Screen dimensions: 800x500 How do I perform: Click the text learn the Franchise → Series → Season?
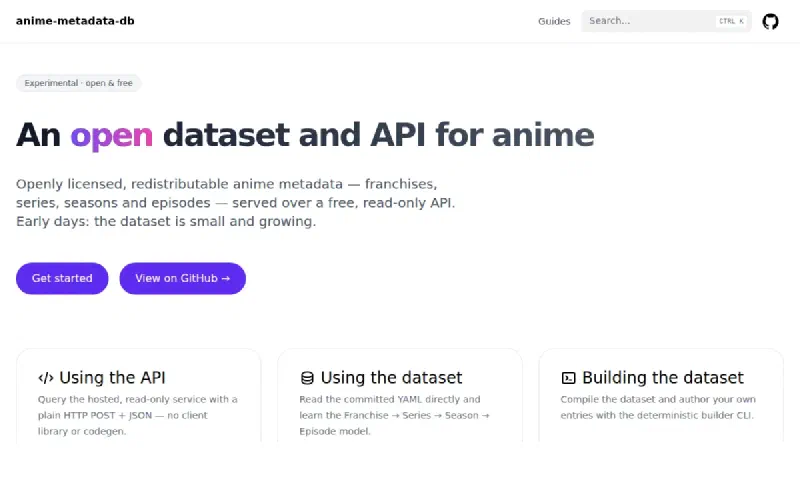coord(389,415)
